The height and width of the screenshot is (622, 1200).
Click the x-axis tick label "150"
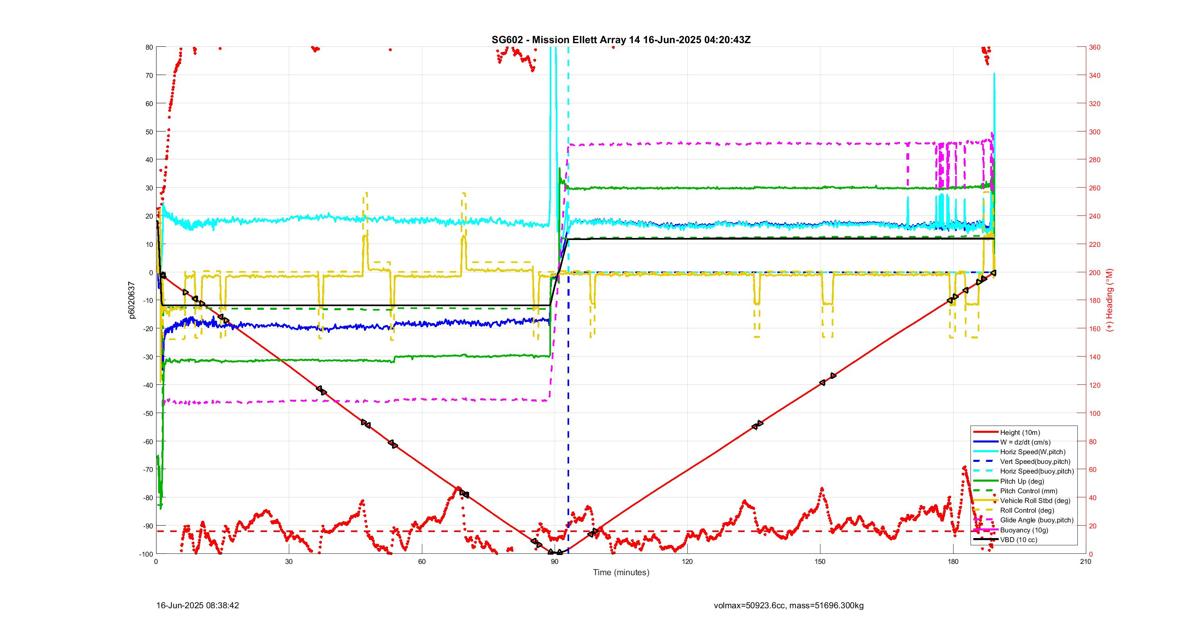(820, 562)
